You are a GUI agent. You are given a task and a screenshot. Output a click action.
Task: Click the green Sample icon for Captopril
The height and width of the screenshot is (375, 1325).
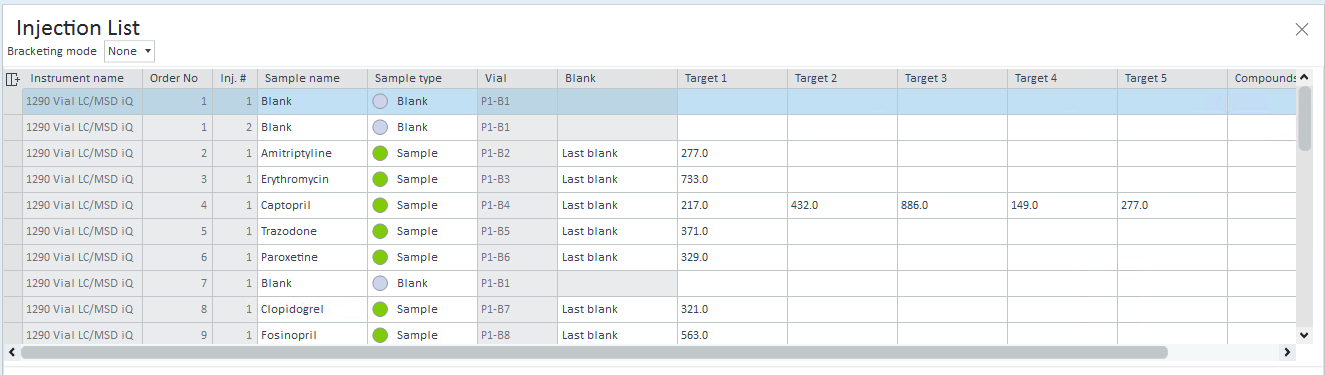tap(380, 205)
